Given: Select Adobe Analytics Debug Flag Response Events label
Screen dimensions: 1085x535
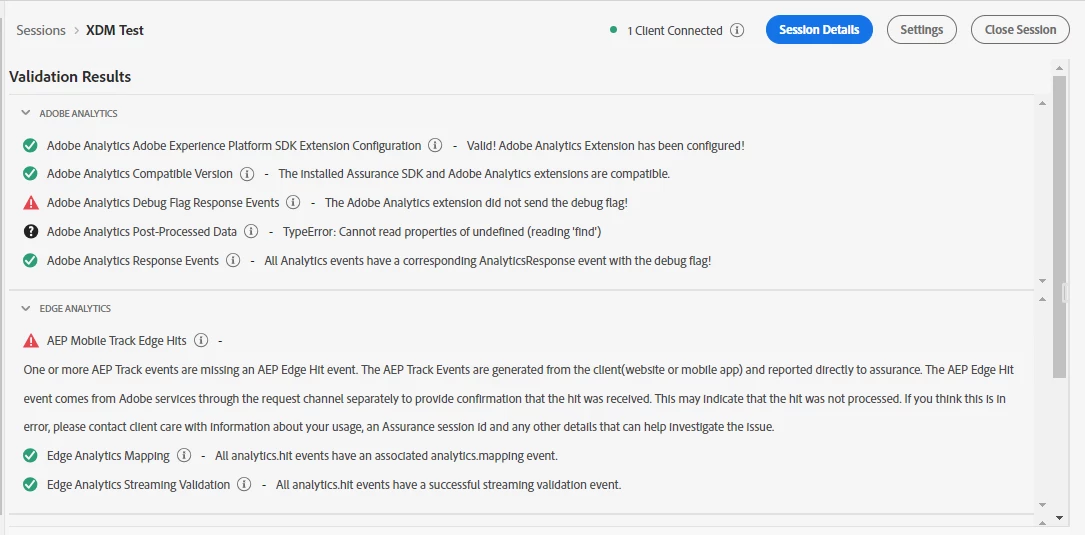Looking at the screenshot, I should click(163, 203).
